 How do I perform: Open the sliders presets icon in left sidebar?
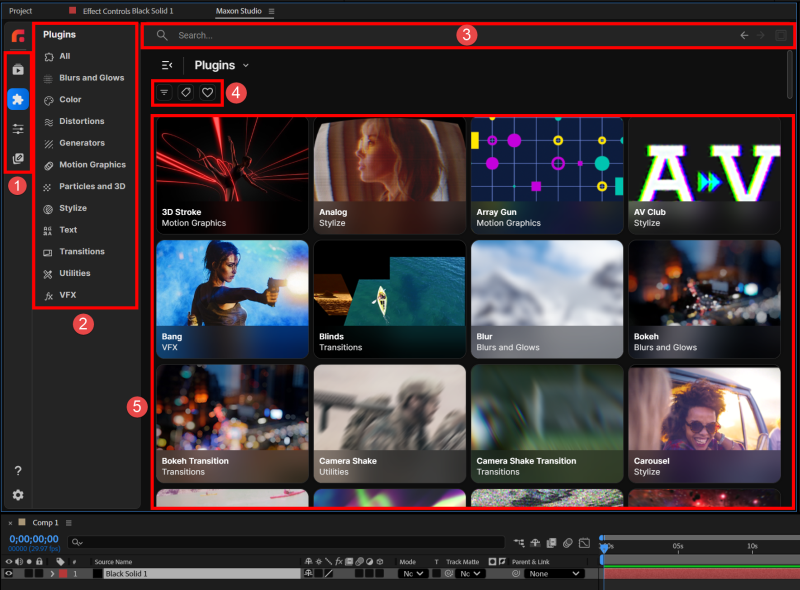(17, 129)
